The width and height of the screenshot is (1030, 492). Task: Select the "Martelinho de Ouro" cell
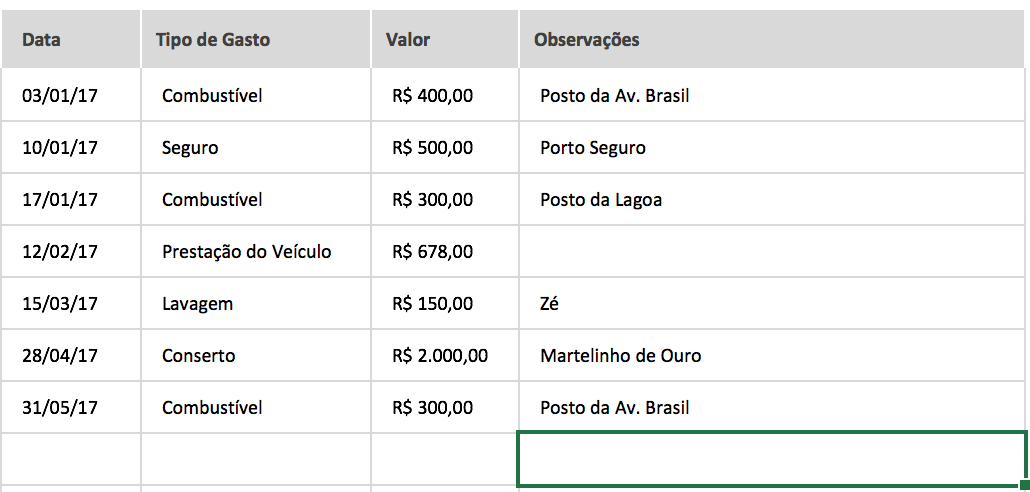coord(621,356)
